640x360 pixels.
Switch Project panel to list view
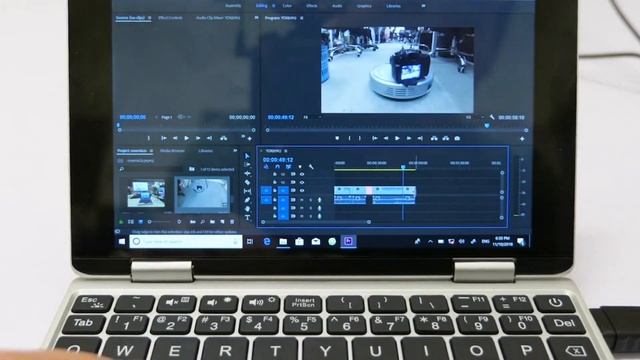[131, 222]
